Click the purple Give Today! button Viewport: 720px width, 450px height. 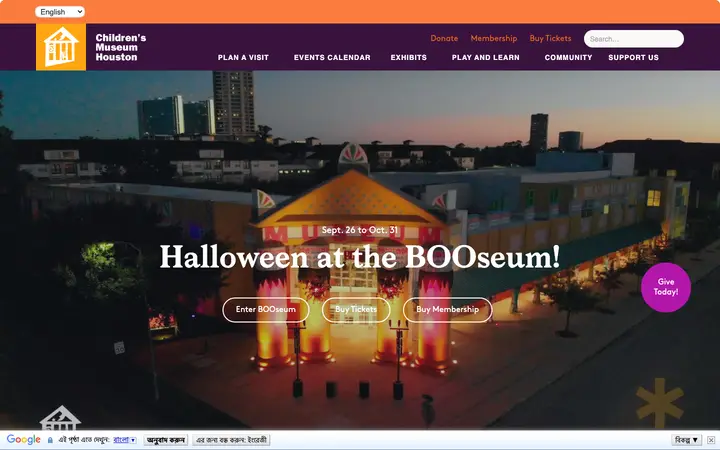click(x=666, y=287)
